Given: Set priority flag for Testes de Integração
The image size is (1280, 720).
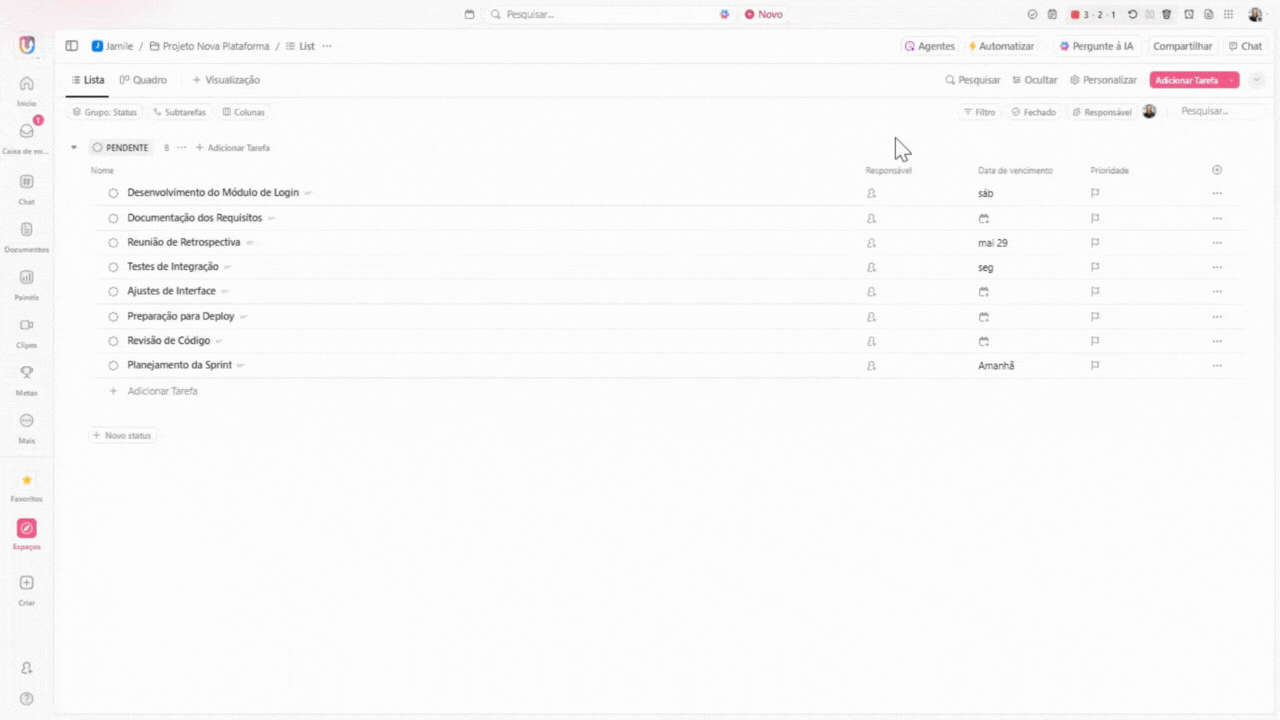Looking at the screenshot, I should click(x=1095, y=267).
